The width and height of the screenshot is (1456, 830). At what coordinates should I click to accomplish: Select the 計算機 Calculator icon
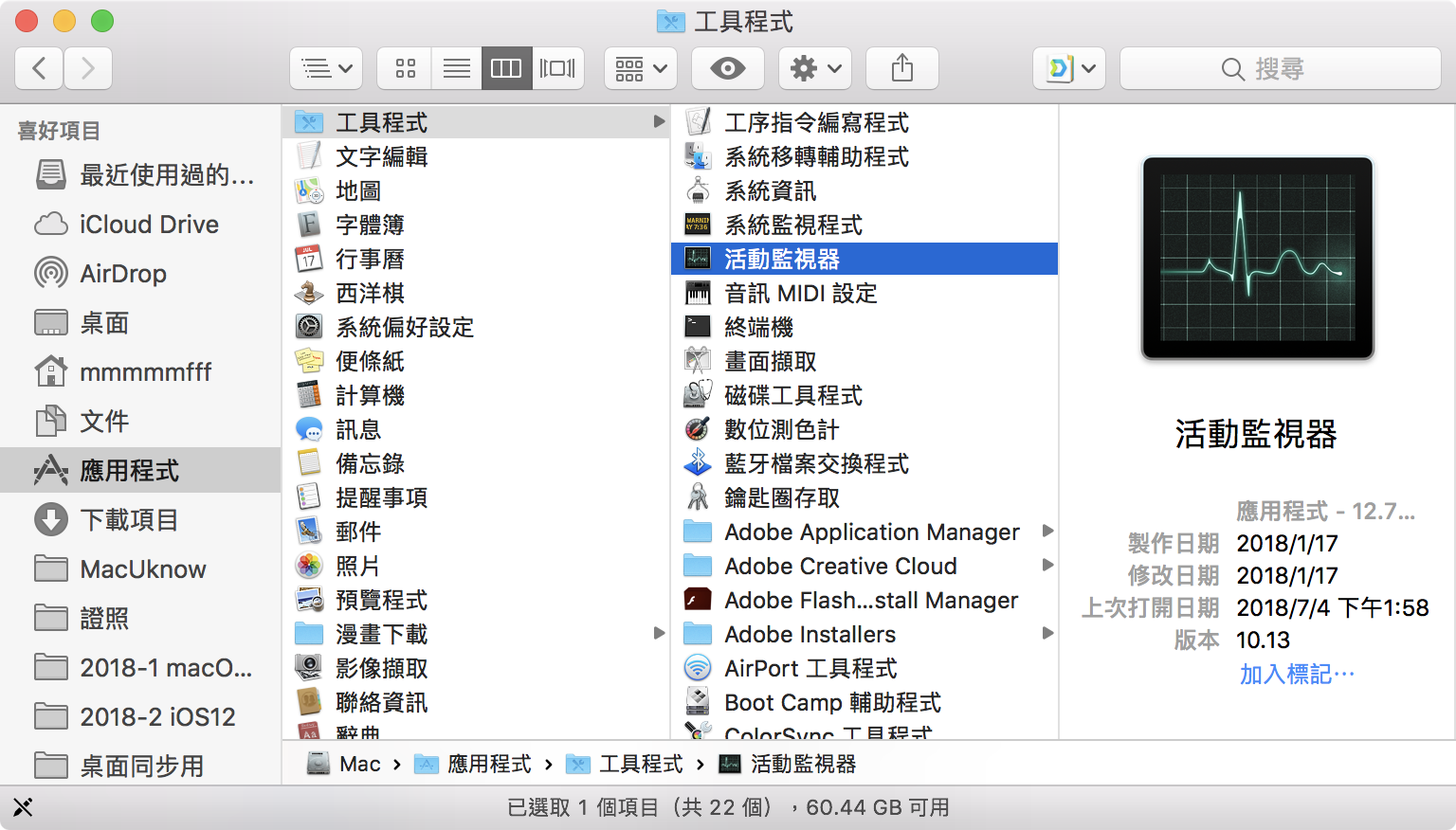click(309, 395)
